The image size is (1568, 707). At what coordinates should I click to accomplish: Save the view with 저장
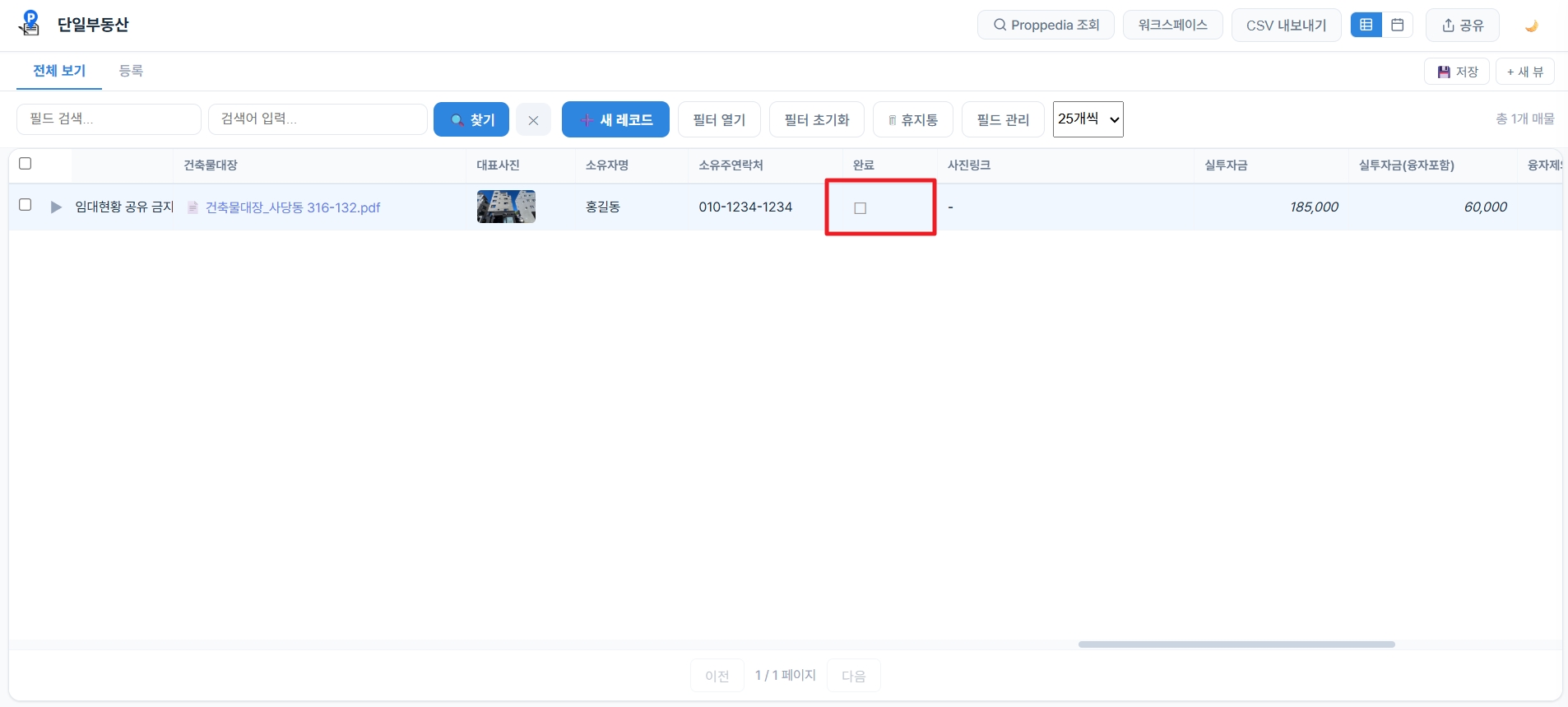1456,72
